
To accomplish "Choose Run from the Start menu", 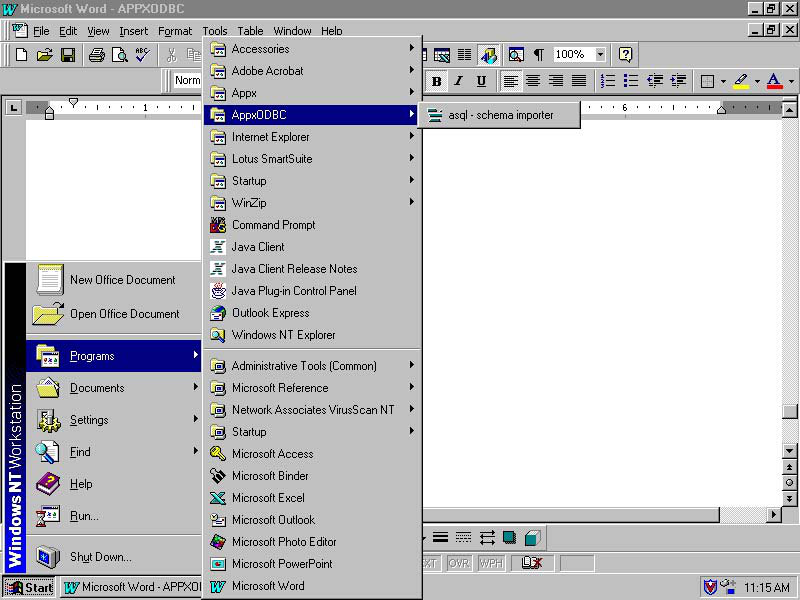I will click(x=114, y=516).
